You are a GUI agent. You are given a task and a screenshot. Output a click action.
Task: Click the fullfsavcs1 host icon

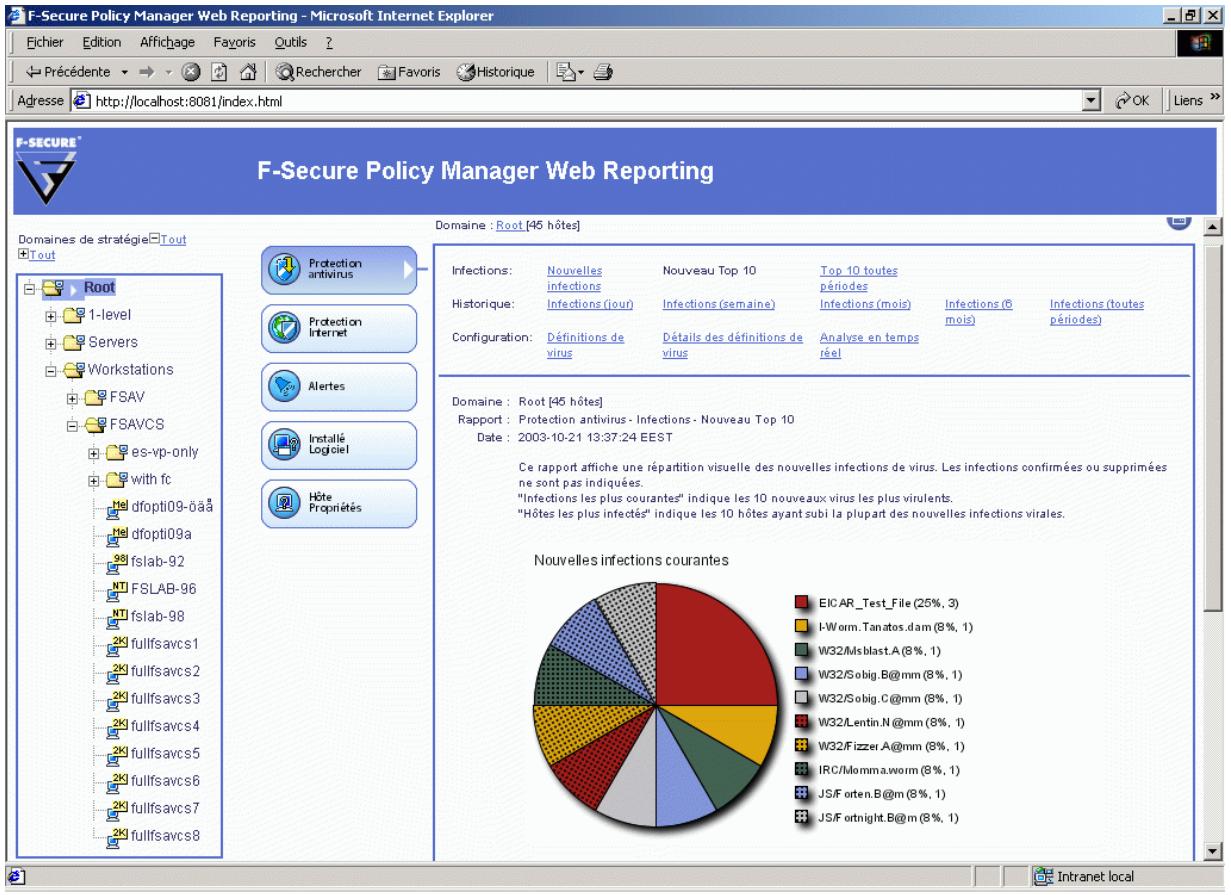pyautogui.click(x=118, y=644)
